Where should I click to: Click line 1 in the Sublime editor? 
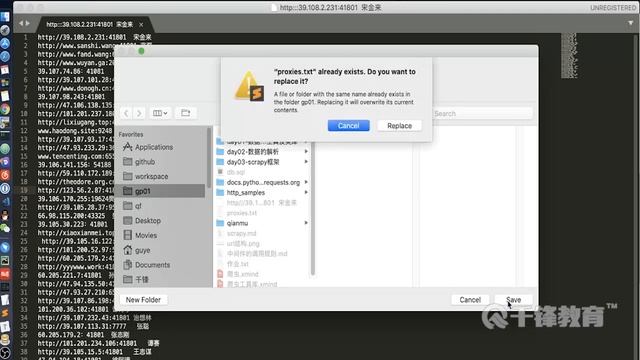(x=94, y=37)
